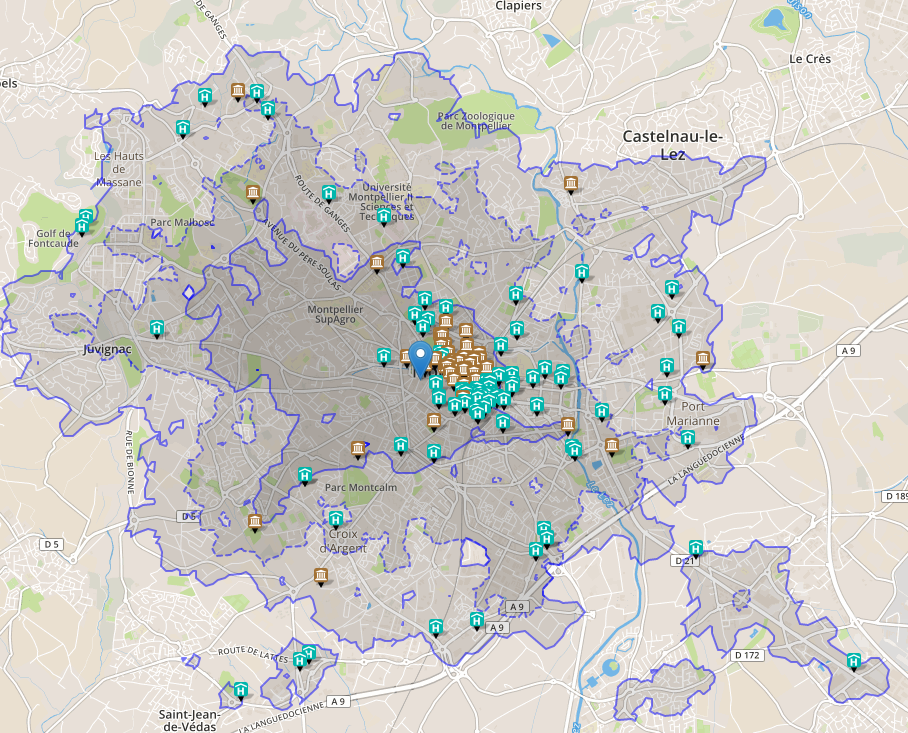
Task: Click museum marker east of Parc Malbosc
Action: point(253,192)
